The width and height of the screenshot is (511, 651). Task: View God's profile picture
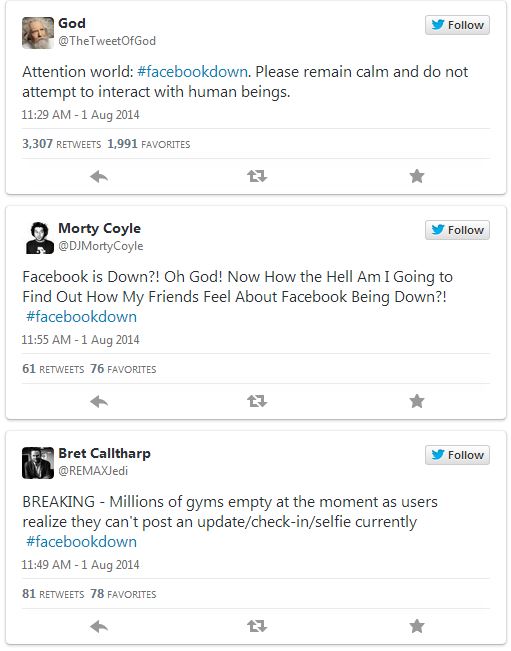(38, 33)
